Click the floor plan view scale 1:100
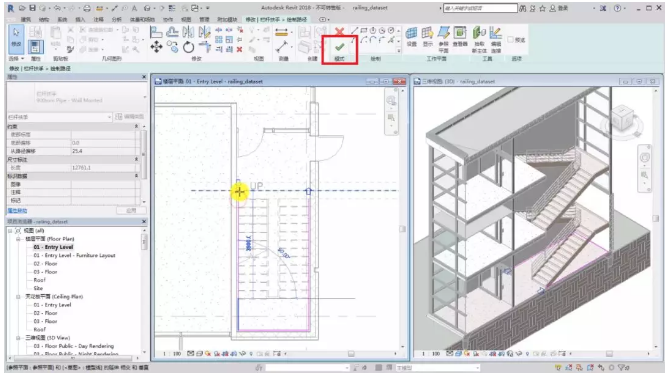The height and width of the screenshot is (378, 672). [171, 354]
